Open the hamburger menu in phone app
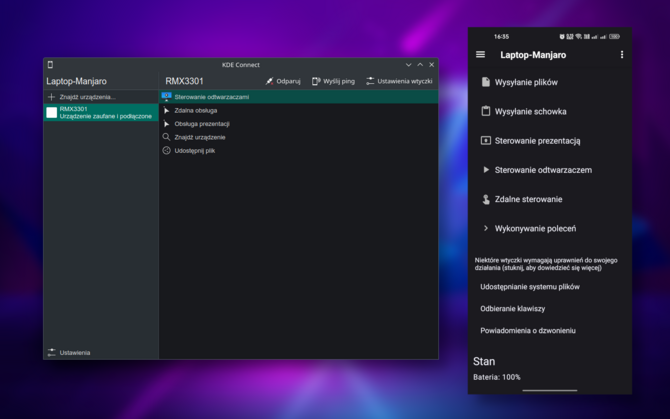The height and width of the screenshot is (419, 670). (x=480, y=55)
